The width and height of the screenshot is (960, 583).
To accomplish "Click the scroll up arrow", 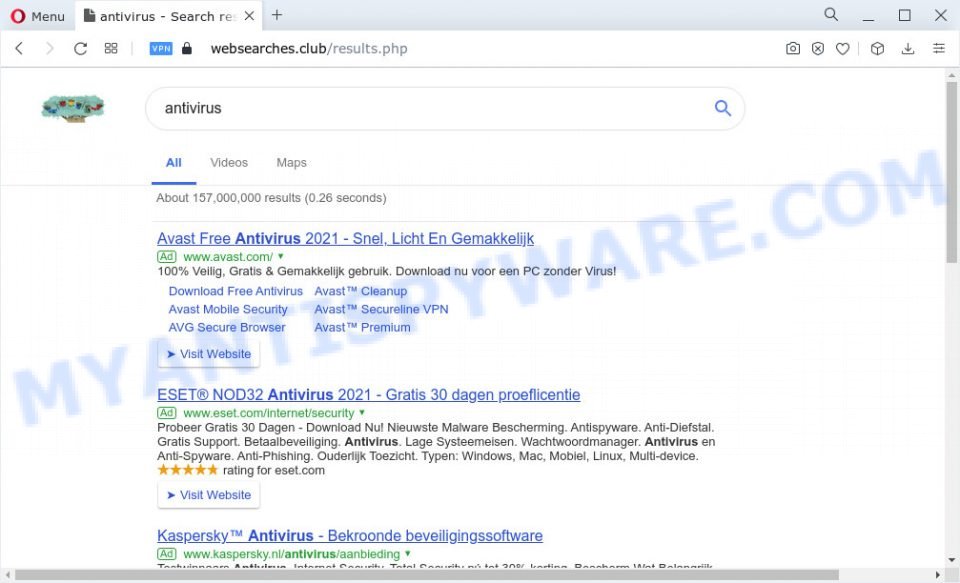I will (951, 75).
